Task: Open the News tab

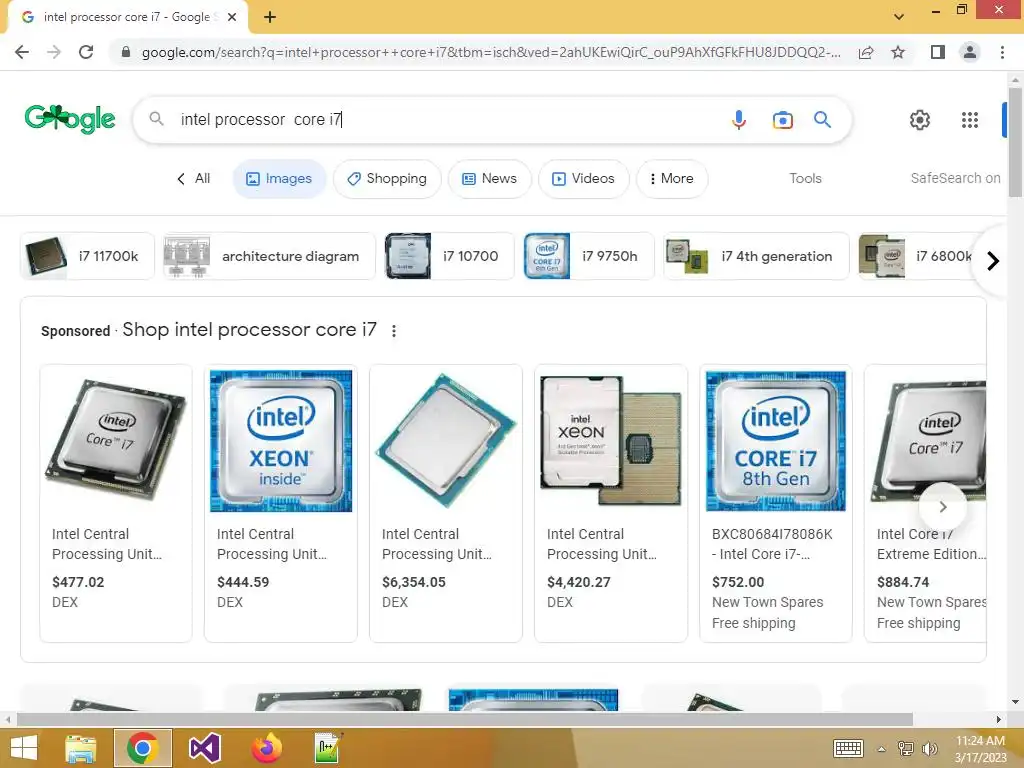Action: 490,178
